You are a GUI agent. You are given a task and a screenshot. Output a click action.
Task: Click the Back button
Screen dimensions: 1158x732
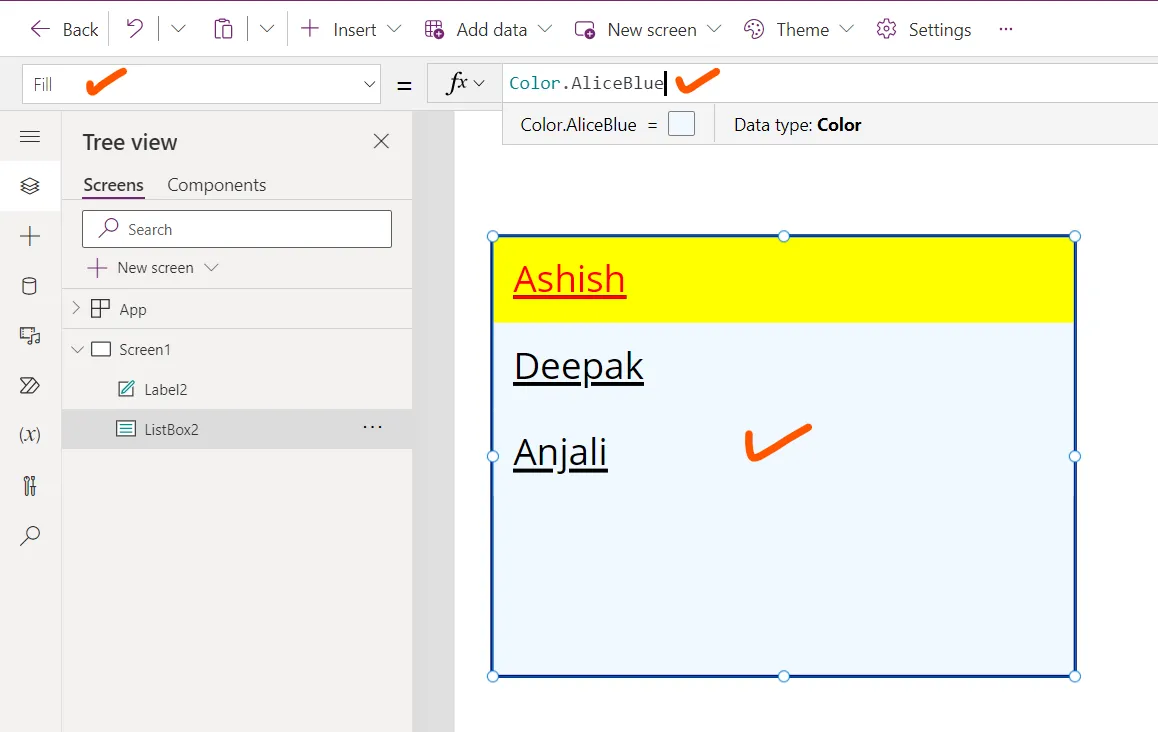[x=63, y=29]
